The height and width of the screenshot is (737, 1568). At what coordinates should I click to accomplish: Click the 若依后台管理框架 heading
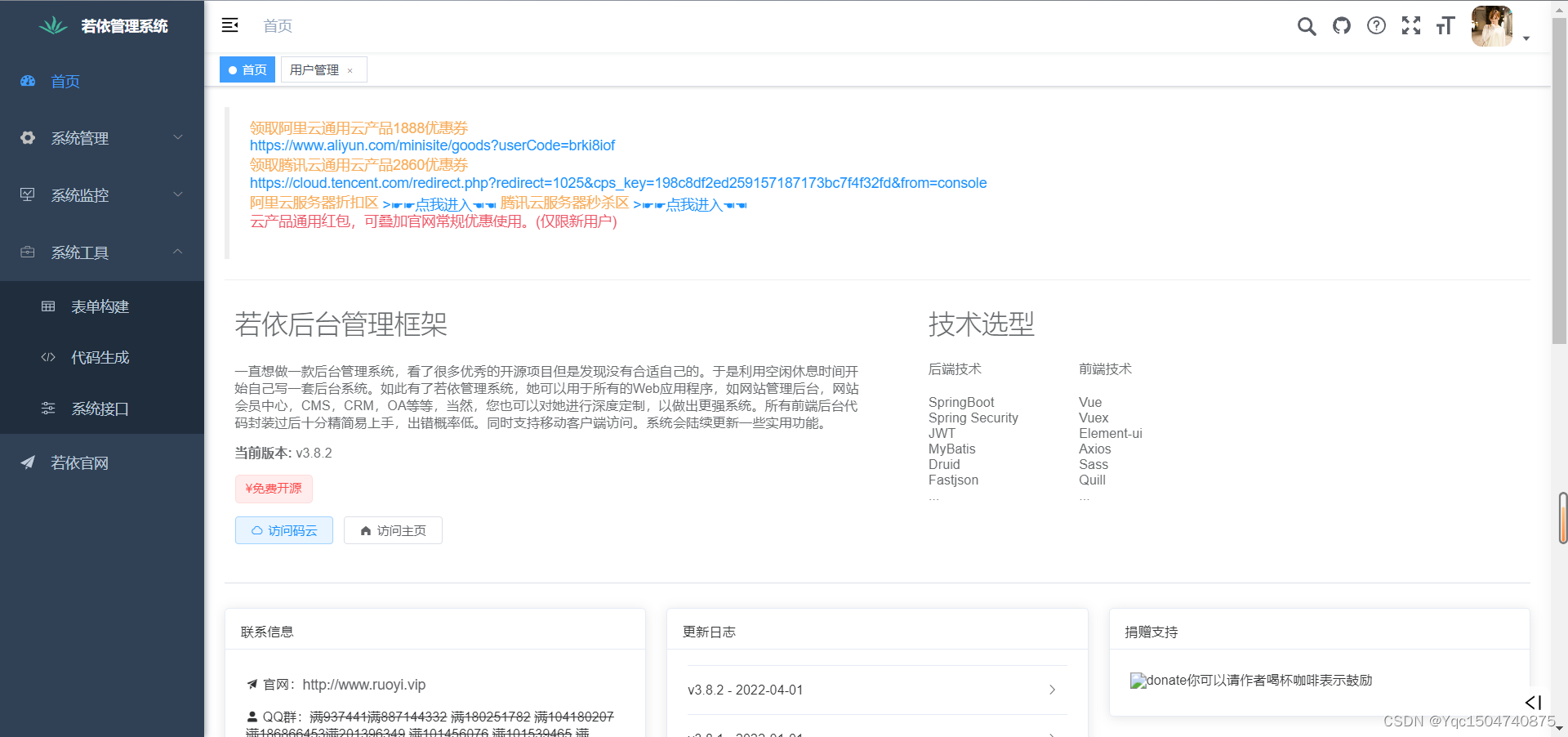341,324
